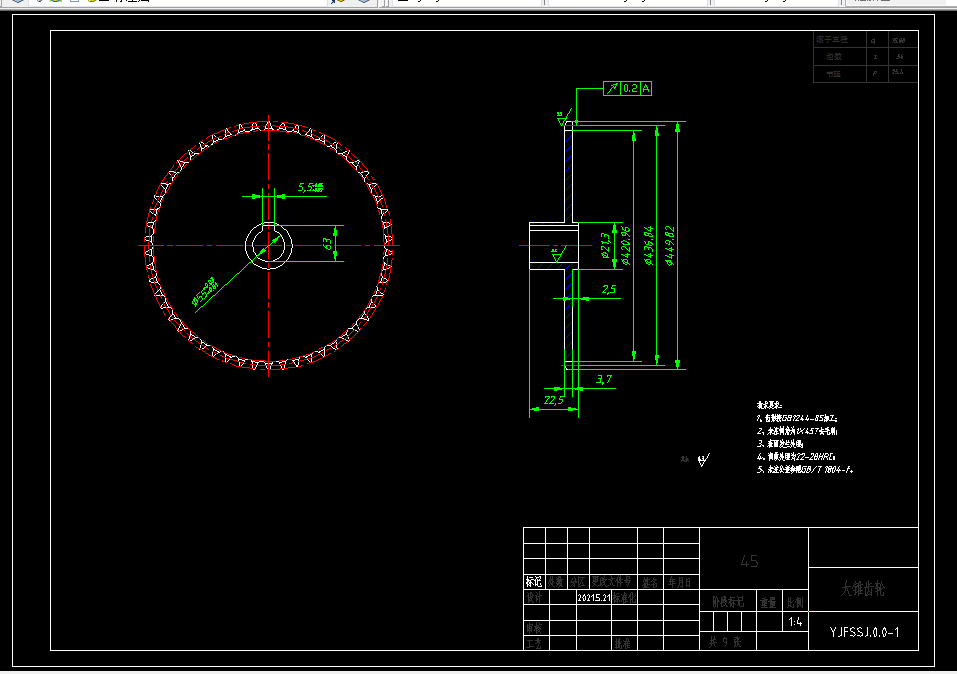Select the drawing number YJFSSJ.0.0-1
Image resolution: width=957 pixels, height=674 pixels.
[864, 632]
